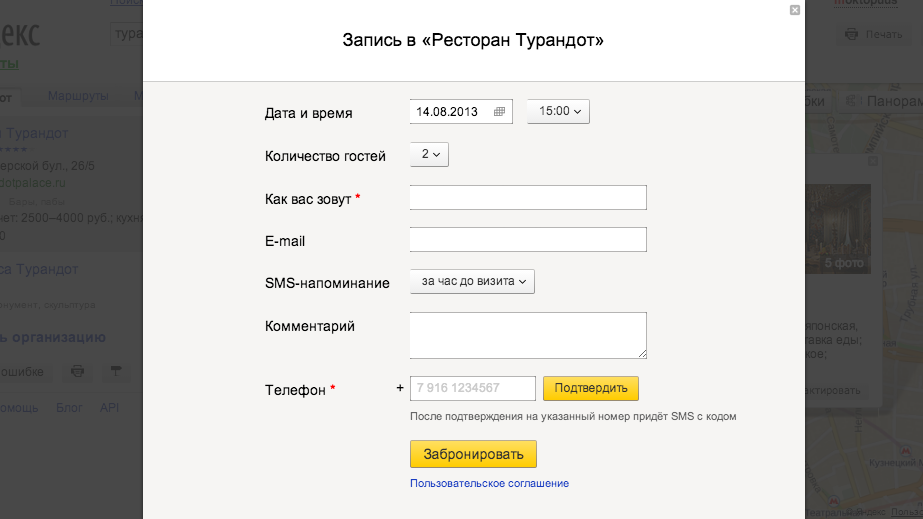Viewport: 923px width, 519px height.
Task: Click the Панорамы icon on the map
Action: pos(851,101)
